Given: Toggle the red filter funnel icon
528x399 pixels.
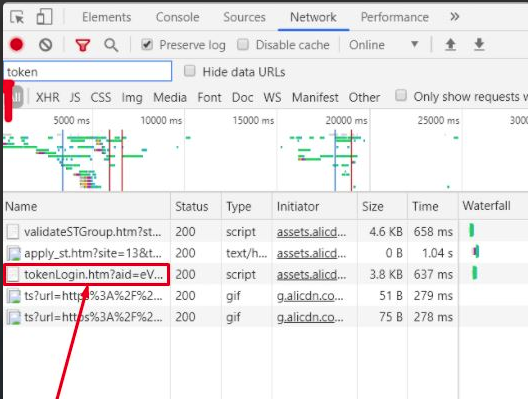Looking at the screenshot, I should (x=83, y=45).
